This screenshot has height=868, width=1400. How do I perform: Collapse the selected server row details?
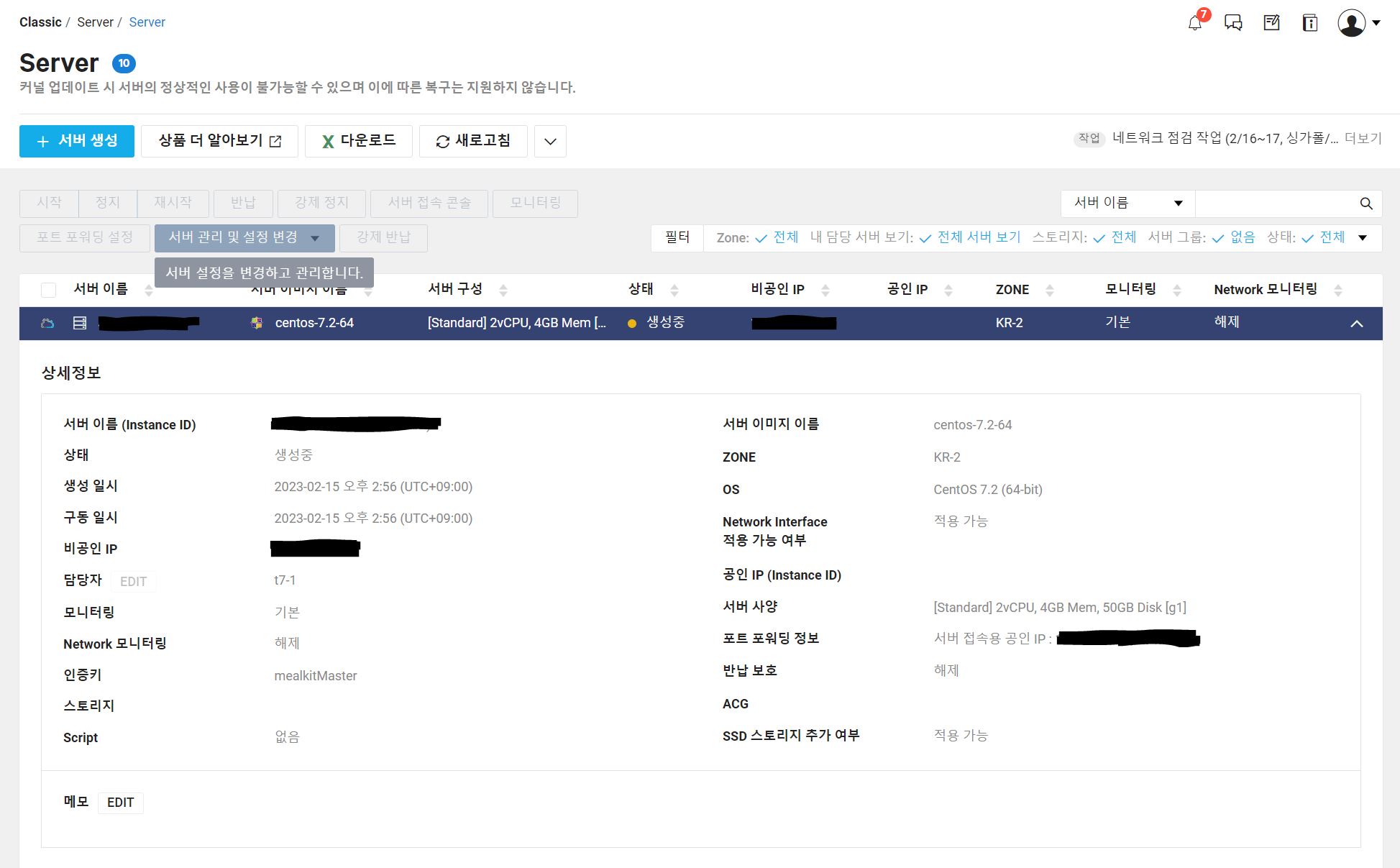(1356, 324)
